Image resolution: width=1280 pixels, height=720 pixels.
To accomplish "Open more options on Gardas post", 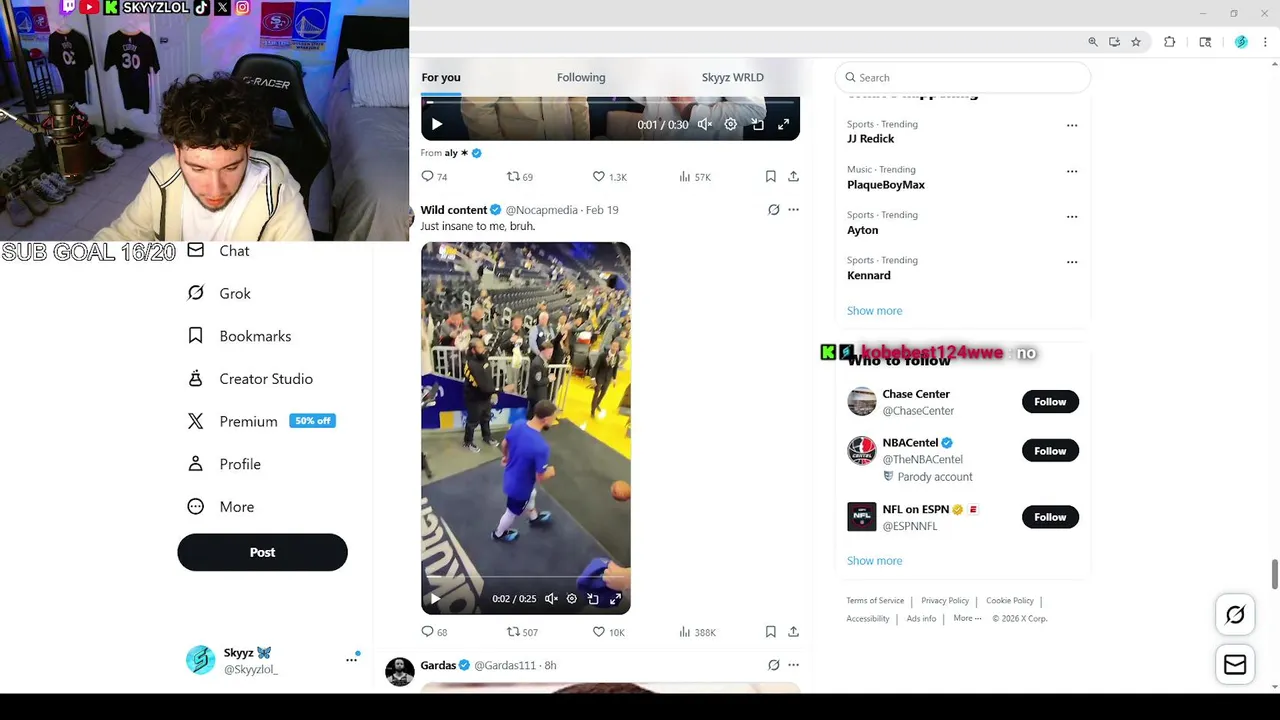I will (793, 665).
